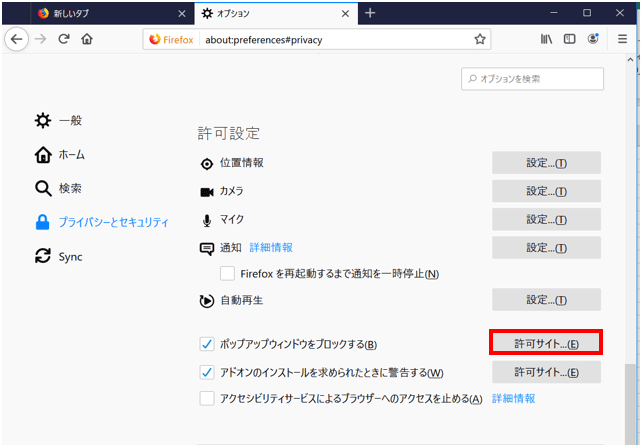Click the browser back arrow button
The image size is (643, 448).
point(17,39)
